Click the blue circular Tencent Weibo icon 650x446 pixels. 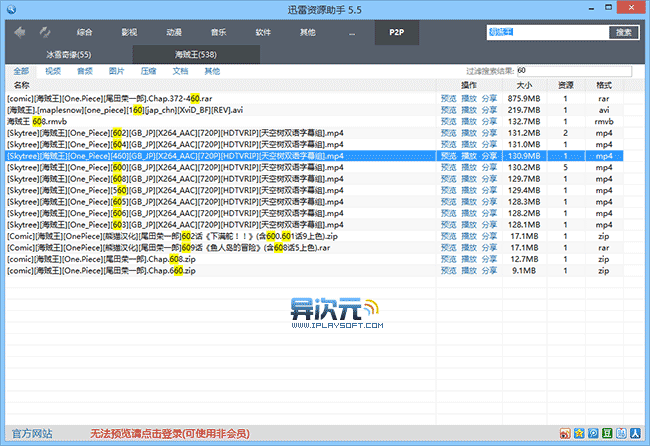[x=593, y=434]
